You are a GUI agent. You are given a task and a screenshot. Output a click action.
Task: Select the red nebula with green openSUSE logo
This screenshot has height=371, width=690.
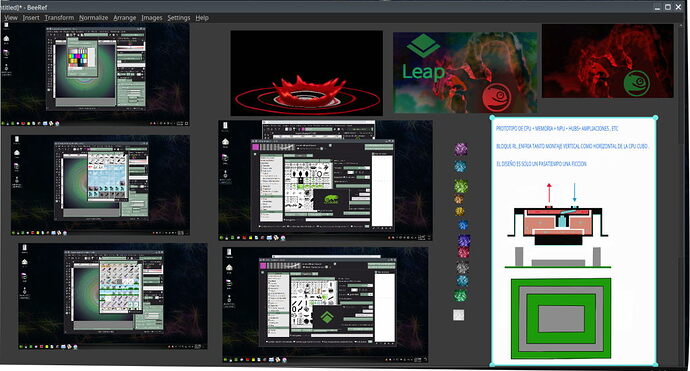608,61
